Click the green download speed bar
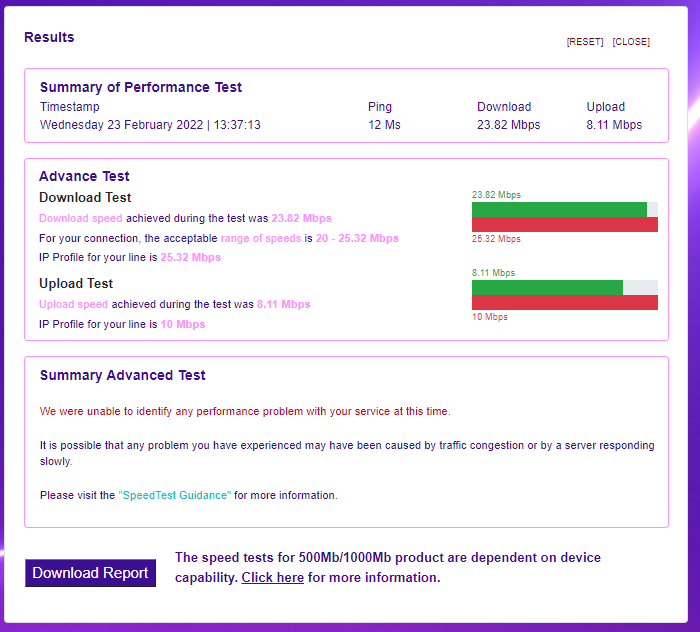The image size is (700, 632). (x=559, y=209)
